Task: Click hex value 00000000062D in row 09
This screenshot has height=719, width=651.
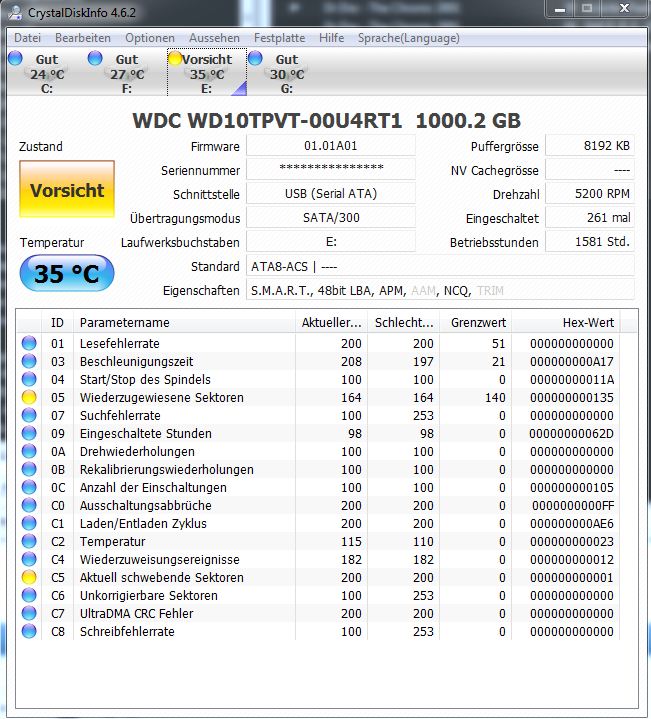Action: [571, 433]
